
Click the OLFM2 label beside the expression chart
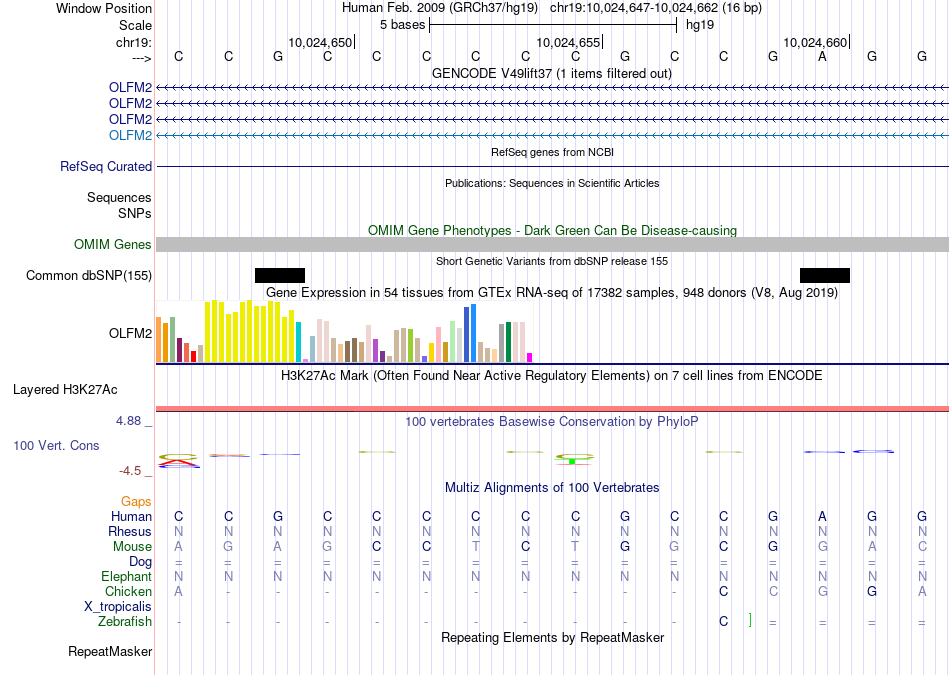click(130, 333)
